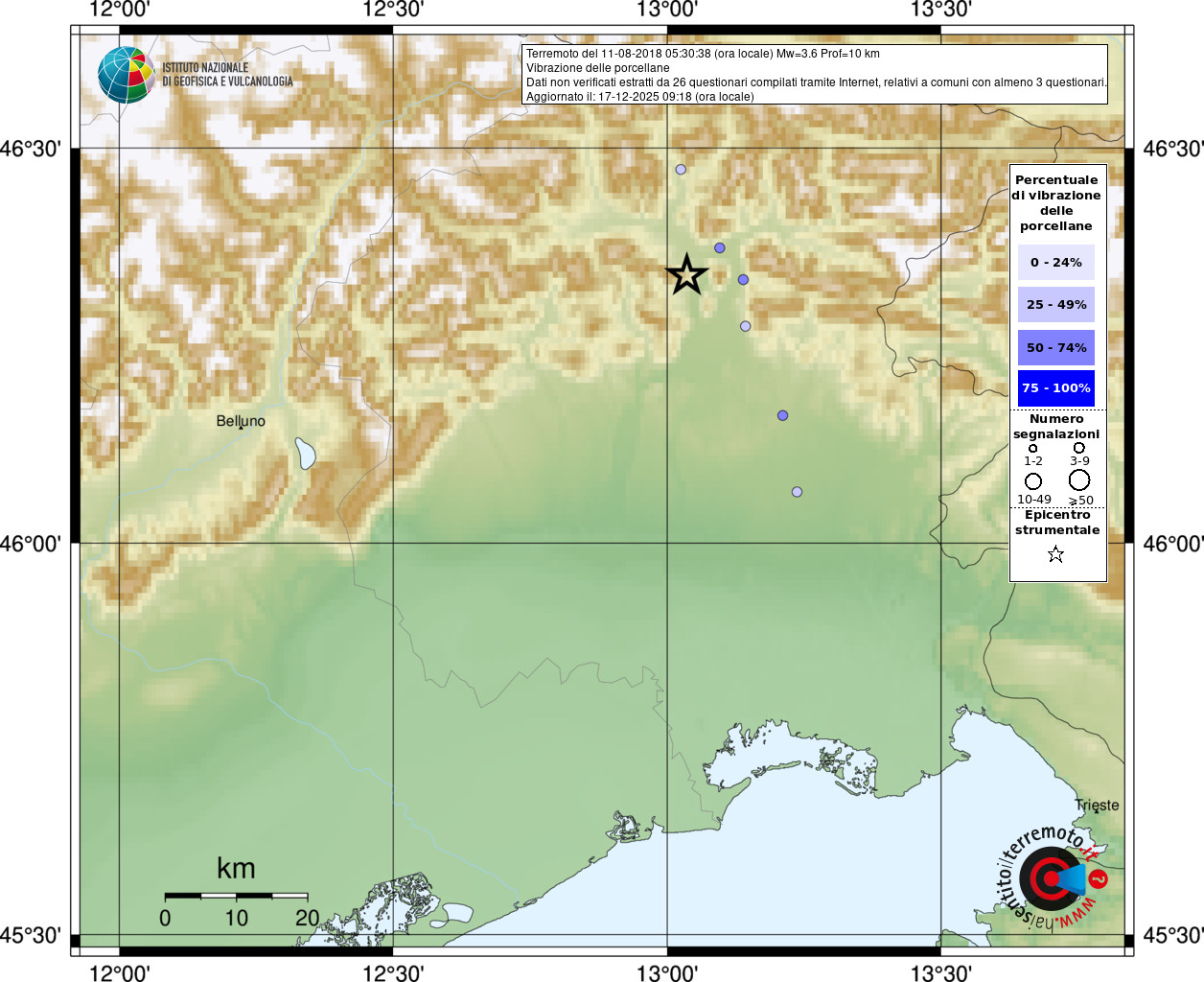
Task: Click the INGV globe logo
Action: pyautogui.click(x=127, y=75)
